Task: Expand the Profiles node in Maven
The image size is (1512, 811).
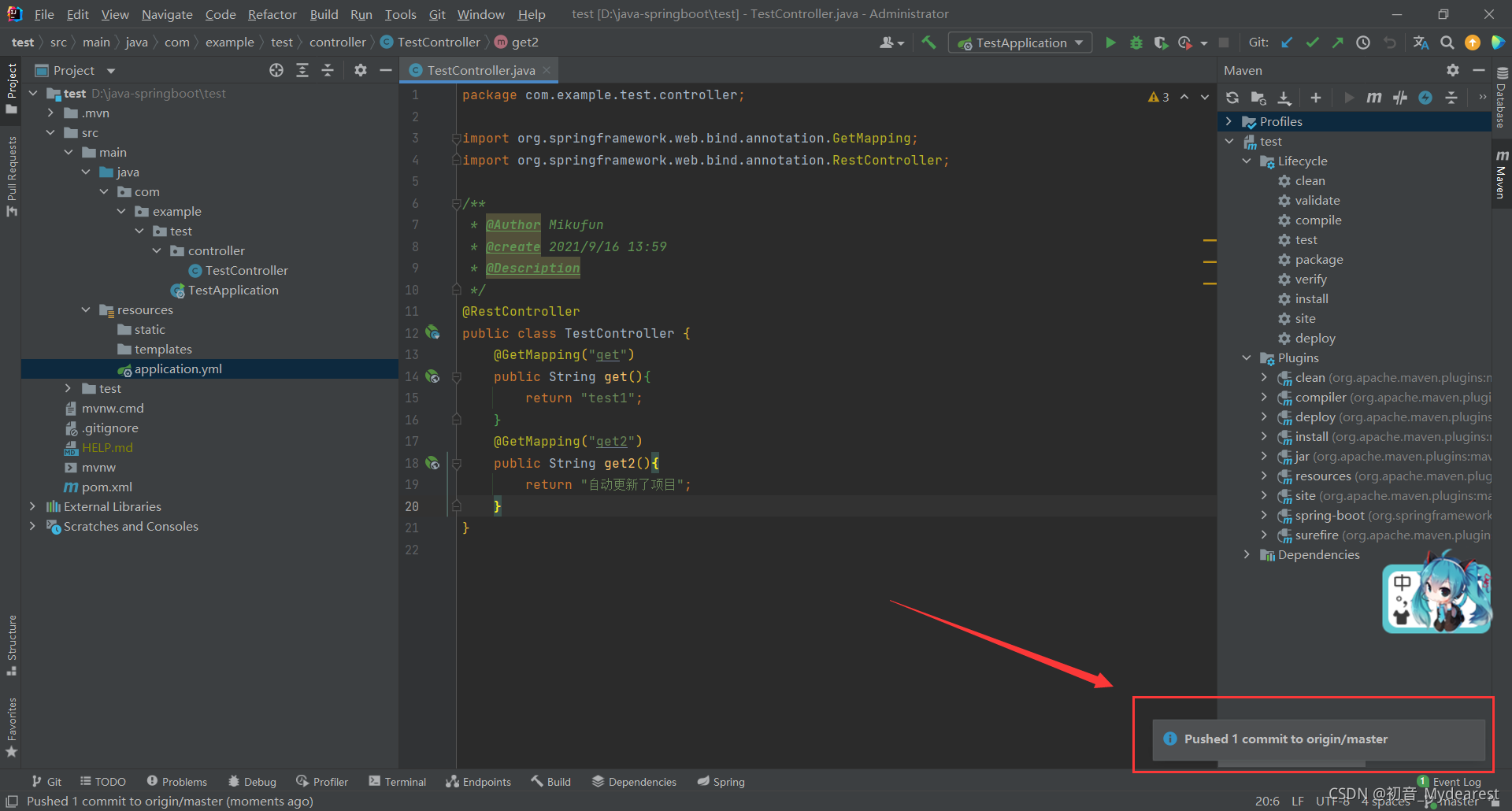Action: click(x=1228, y=121)
